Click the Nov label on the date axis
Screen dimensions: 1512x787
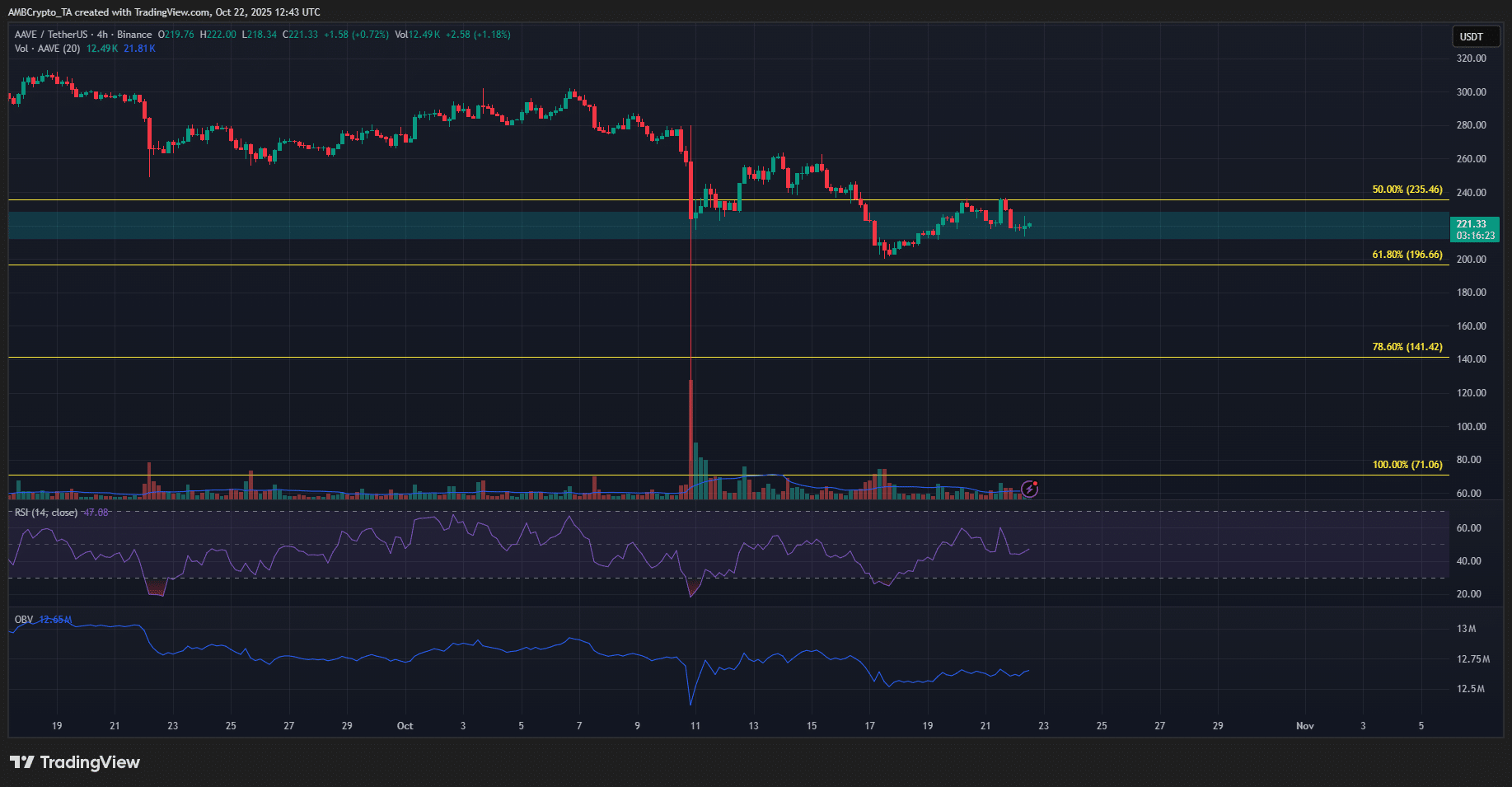(1304, 726)
